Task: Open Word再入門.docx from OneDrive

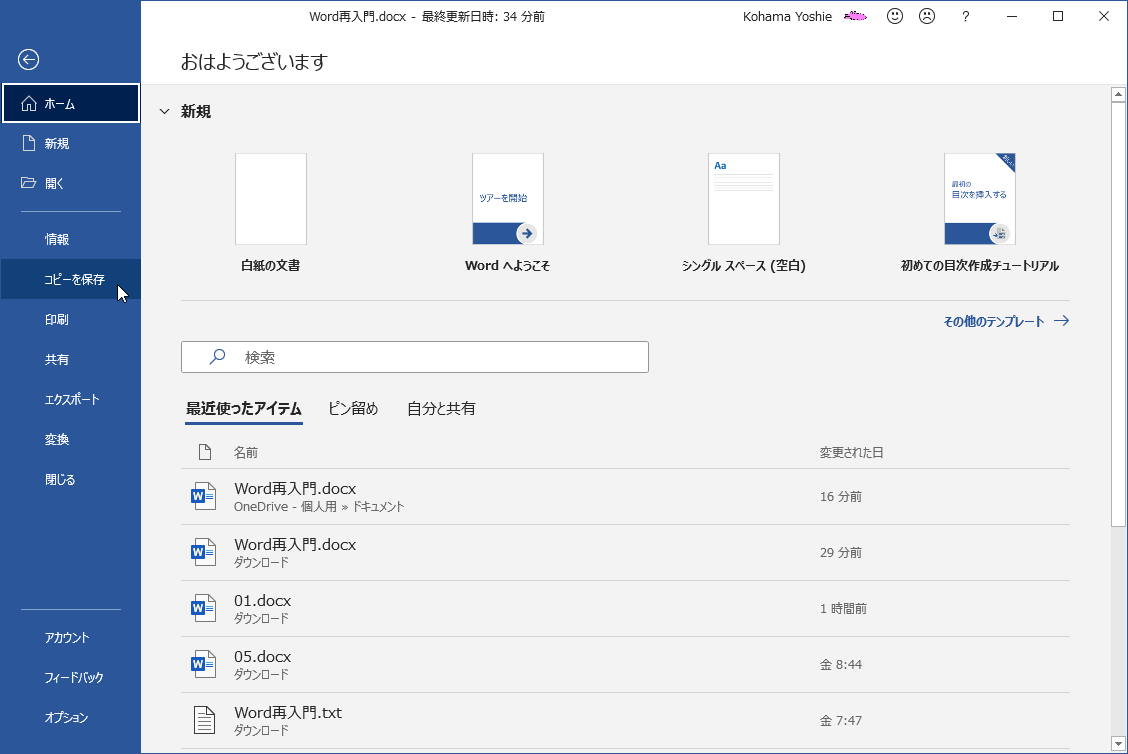Action: tap(625, 497)
